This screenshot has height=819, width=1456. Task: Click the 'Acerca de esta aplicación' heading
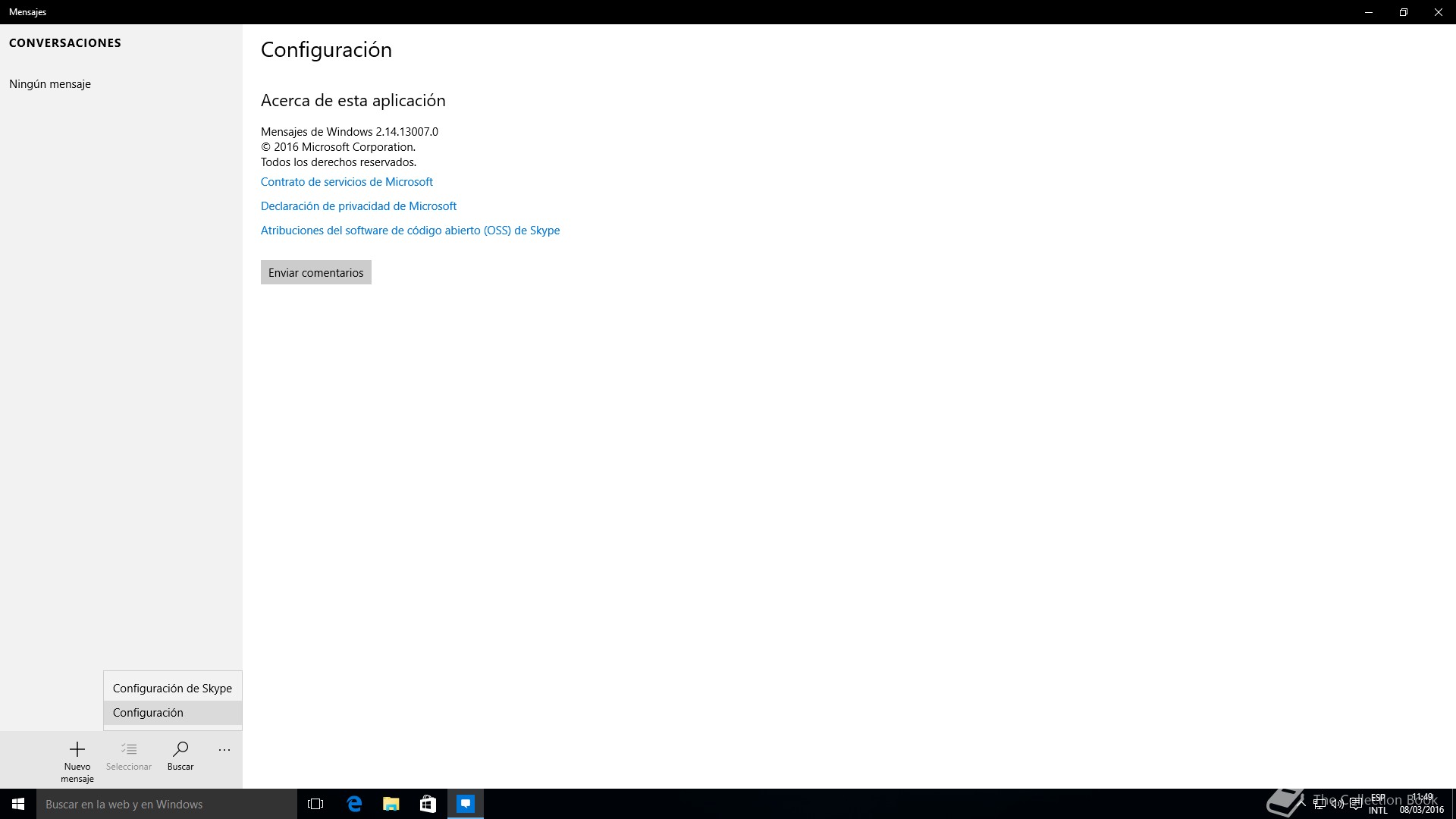[353, 101]
